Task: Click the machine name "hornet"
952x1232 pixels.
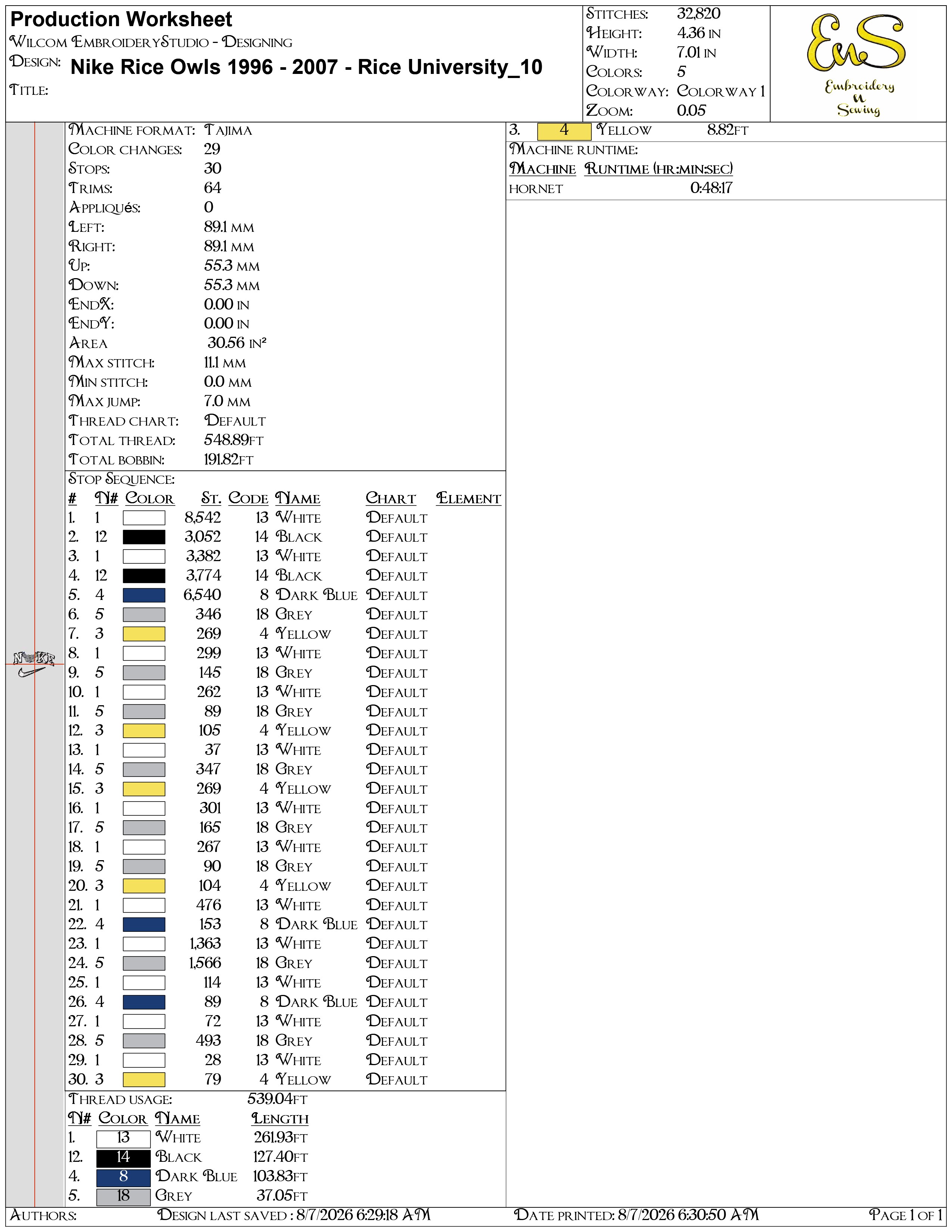Action: (x=536, y=189)
